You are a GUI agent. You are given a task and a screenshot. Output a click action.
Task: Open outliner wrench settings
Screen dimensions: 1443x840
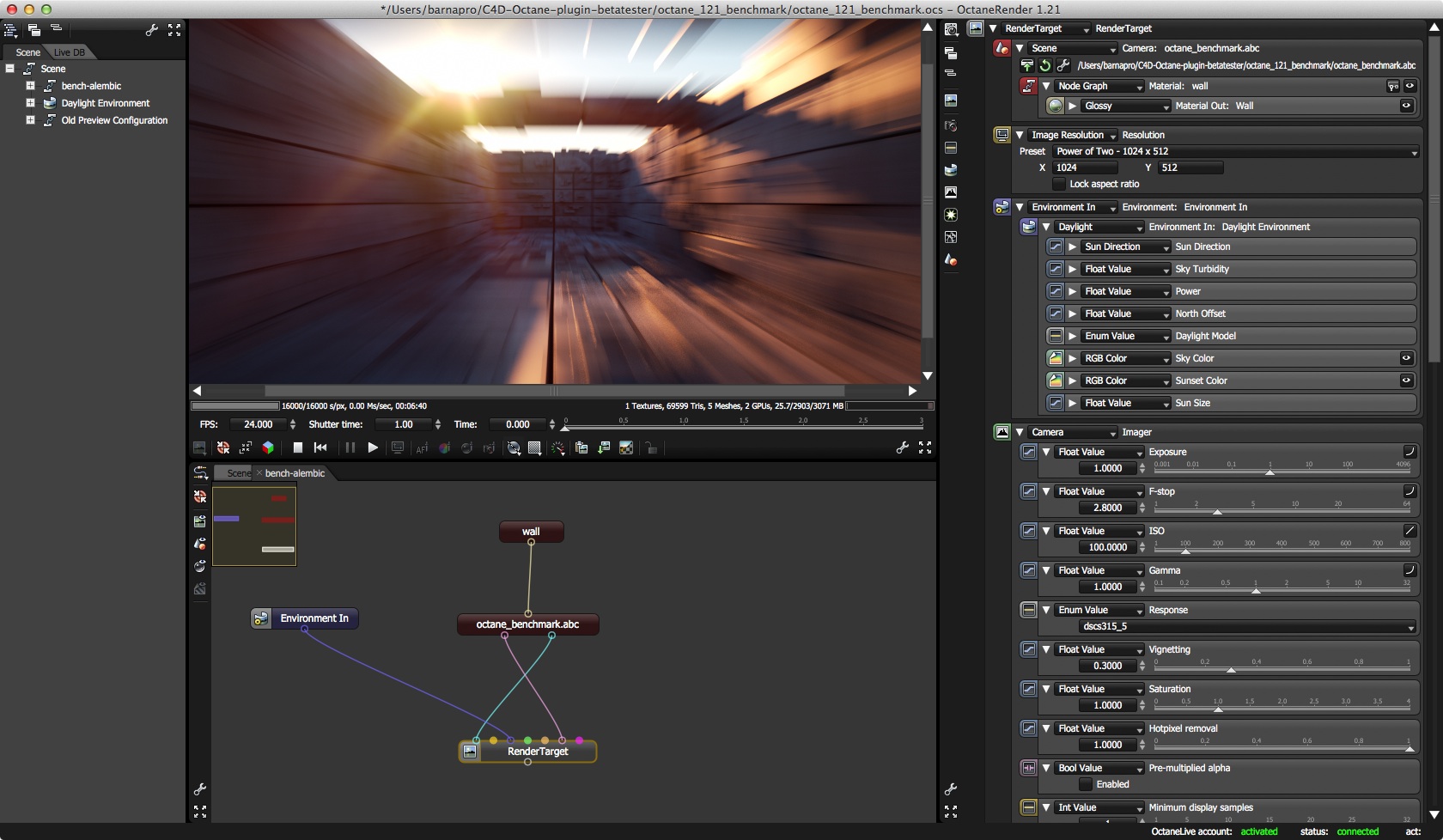point(152,30)
